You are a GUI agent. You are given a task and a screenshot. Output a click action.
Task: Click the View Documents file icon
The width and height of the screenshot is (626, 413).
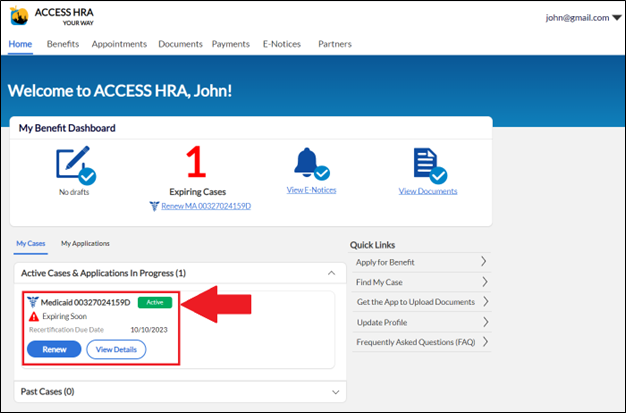coord(428,166)
